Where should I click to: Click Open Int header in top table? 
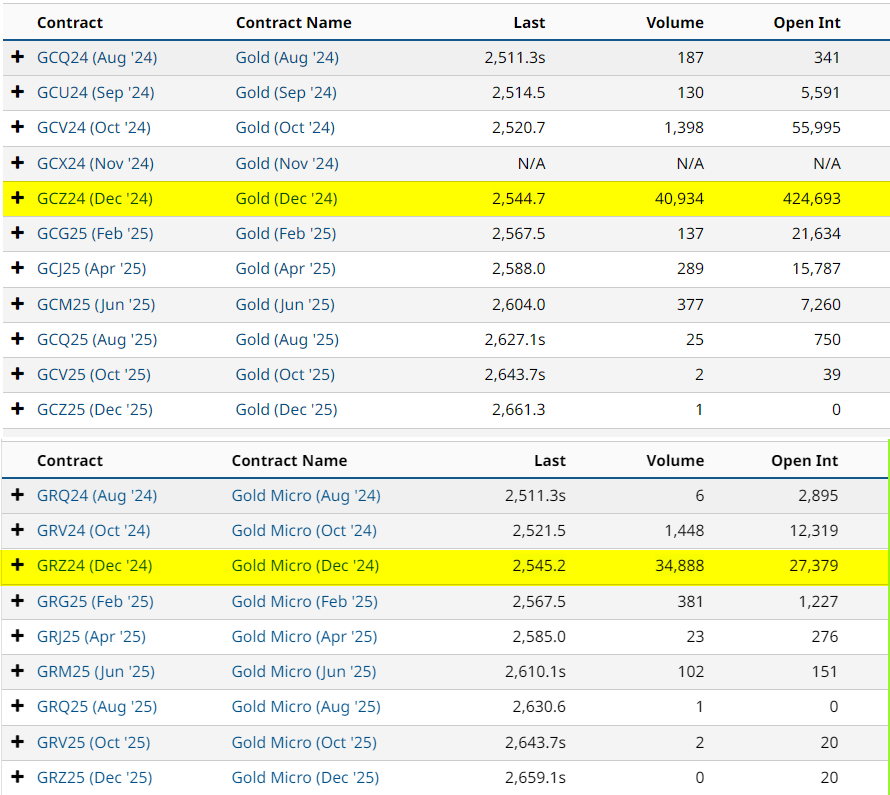(807, 22)
